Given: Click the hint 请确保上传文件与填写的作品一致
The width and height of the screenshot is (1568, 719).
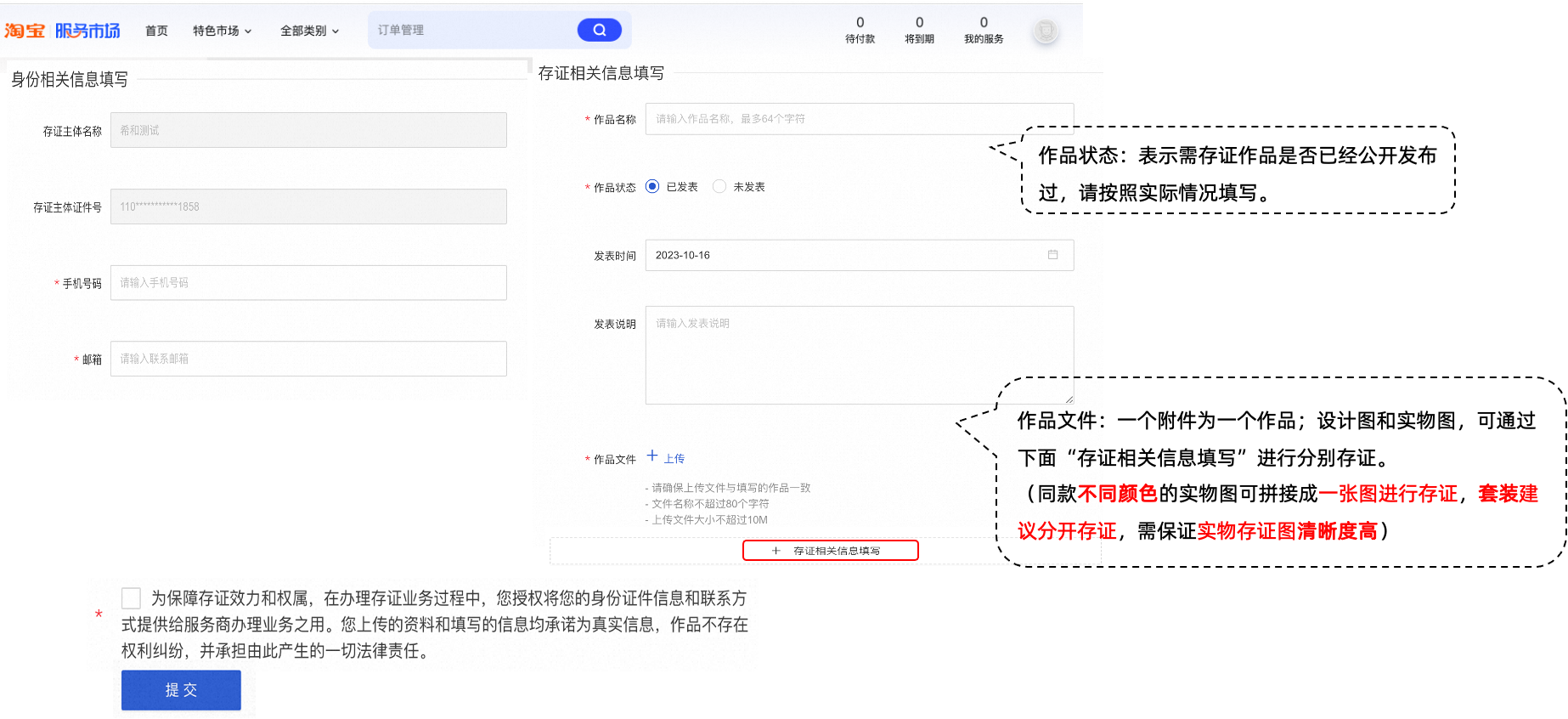Looking at the screenshot, I should 728,488.
